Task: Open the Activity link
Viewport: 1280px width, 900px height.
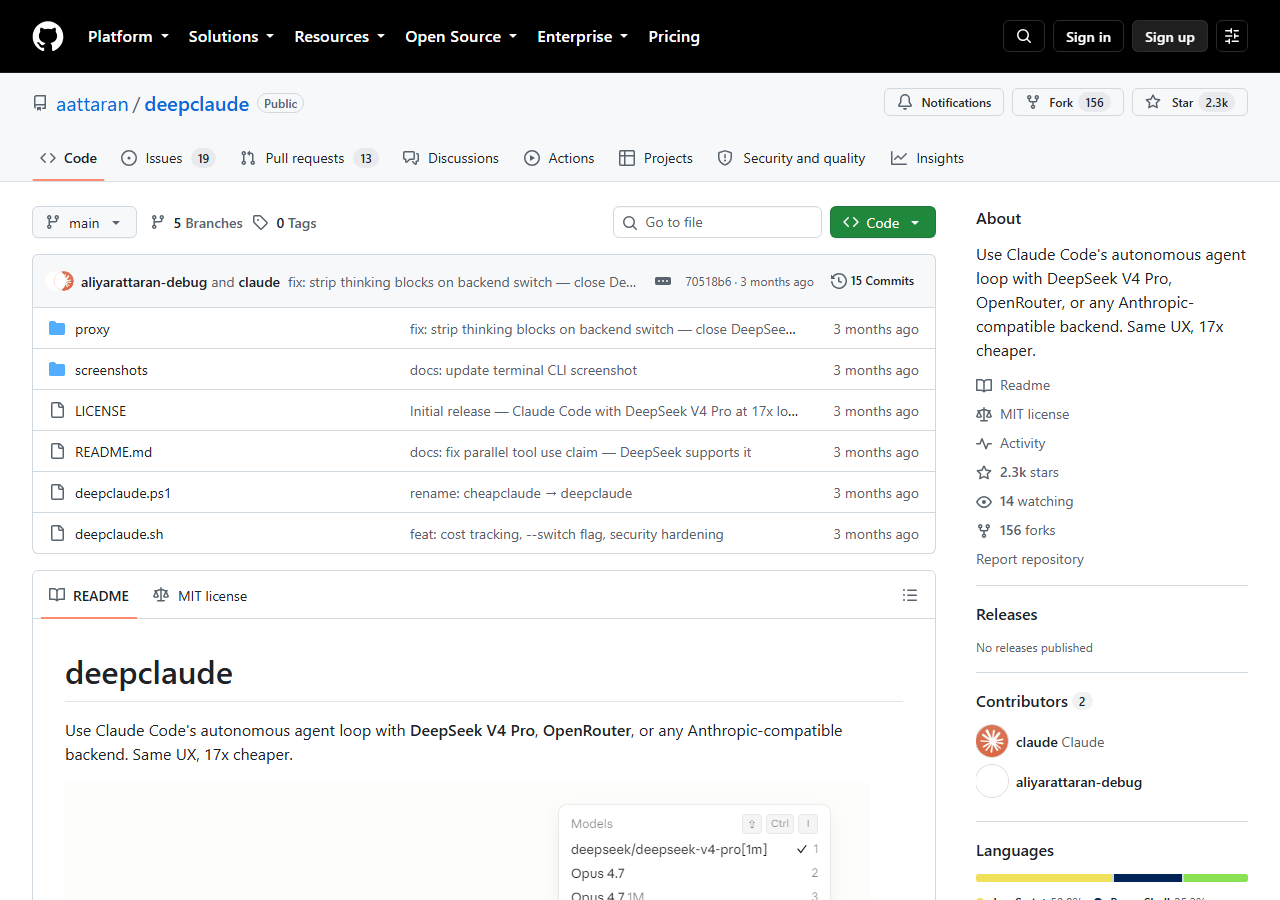Action: (1011, 443)
